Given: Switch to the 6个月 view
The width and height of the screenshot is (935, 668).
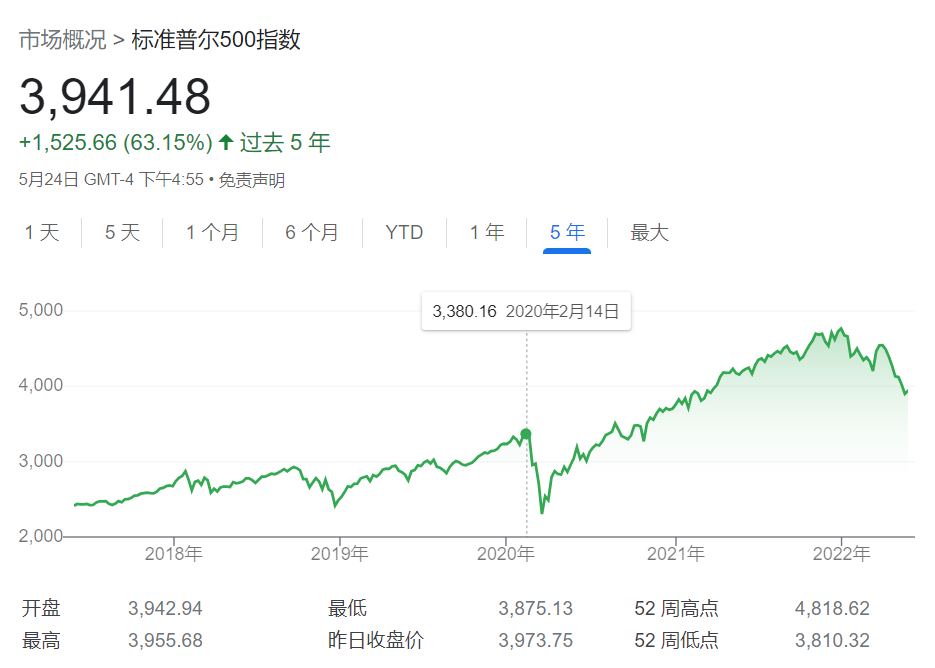Looking at the screenshot, I should coord(312,231).
